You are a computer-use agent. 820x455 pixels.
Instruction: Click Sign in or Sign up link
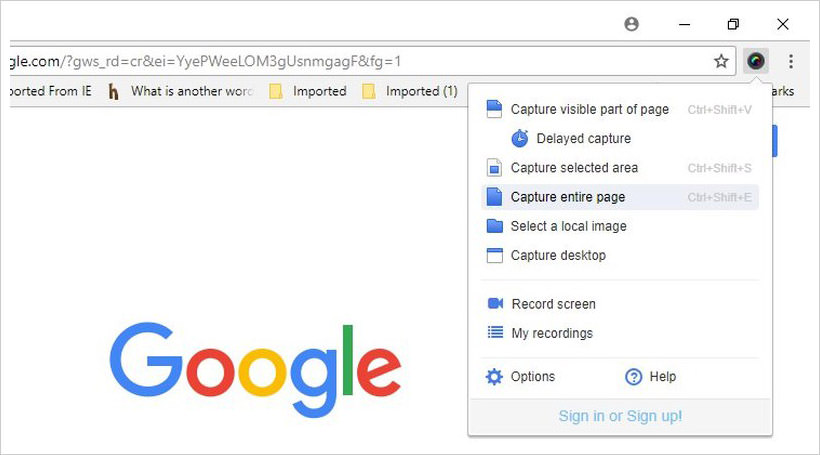(x=620, y=416)
